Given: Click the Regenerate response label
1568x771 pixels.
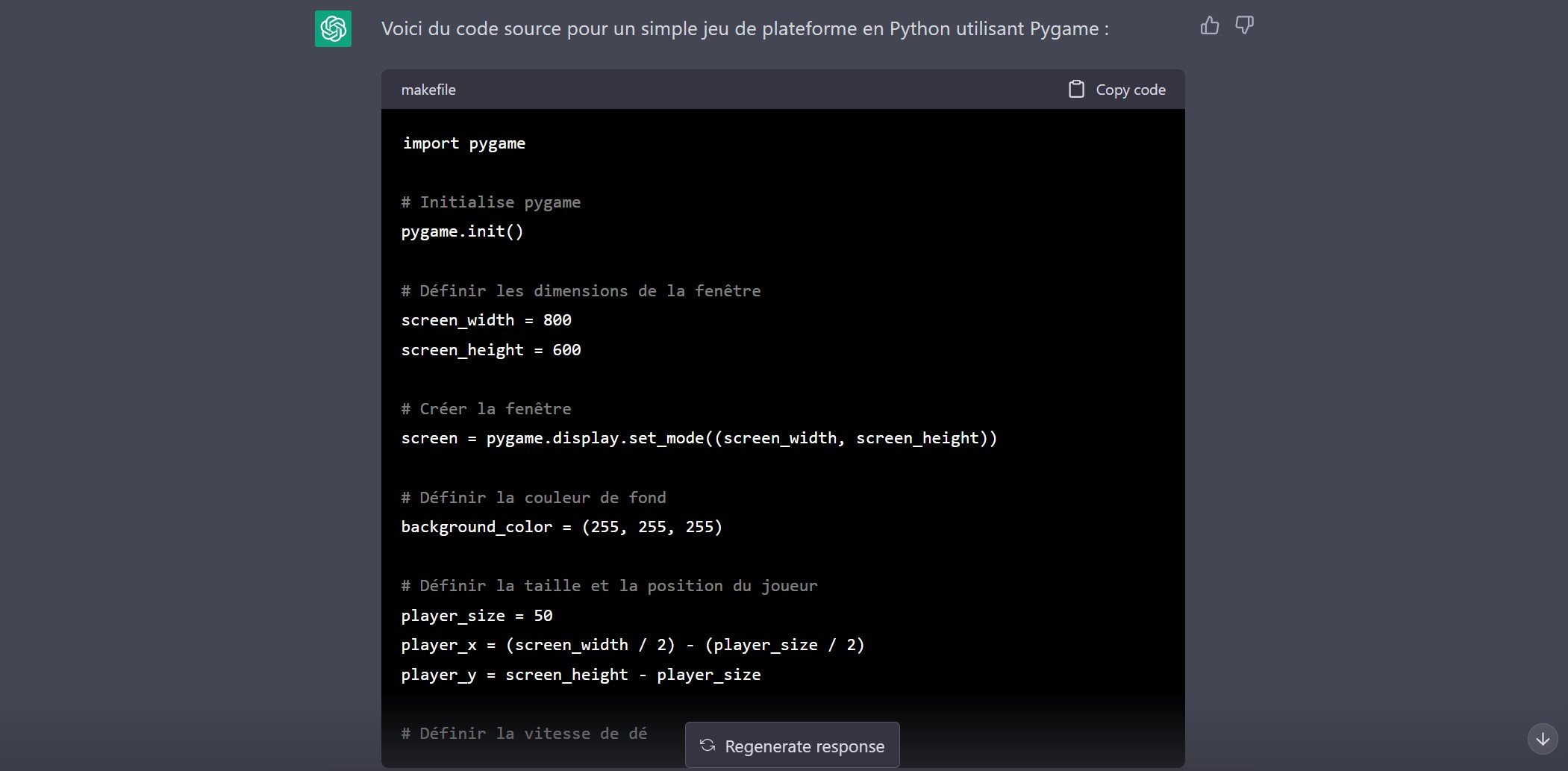Looking at the screenshot, I should (805, 746).
